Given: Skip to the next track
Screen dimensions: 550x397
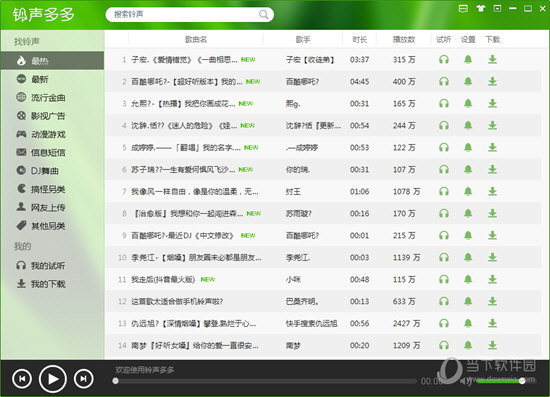Looking at the screenshot, I should 83,379.
